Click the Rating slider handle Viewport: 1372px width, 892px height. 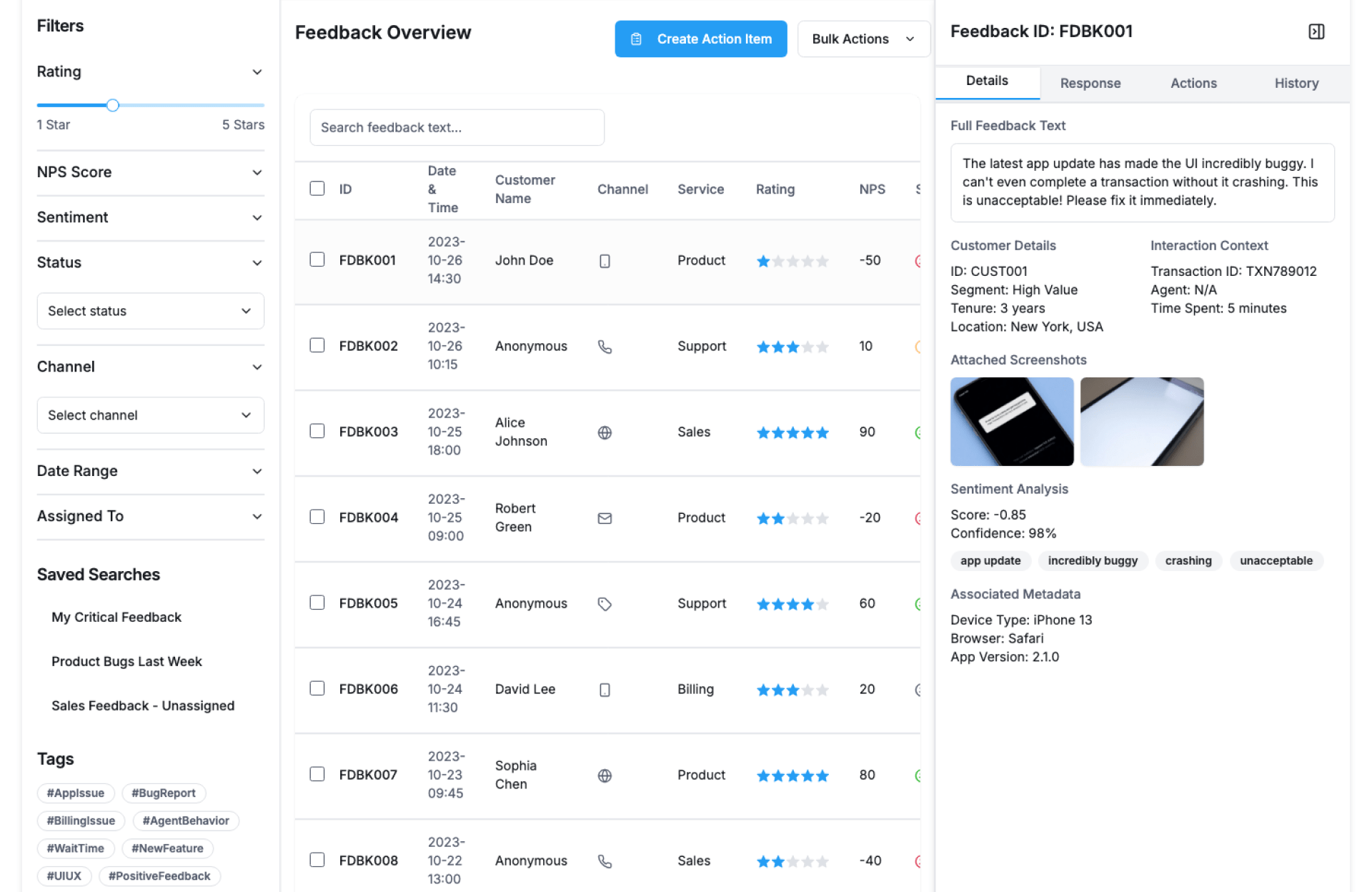coord(113,106)
